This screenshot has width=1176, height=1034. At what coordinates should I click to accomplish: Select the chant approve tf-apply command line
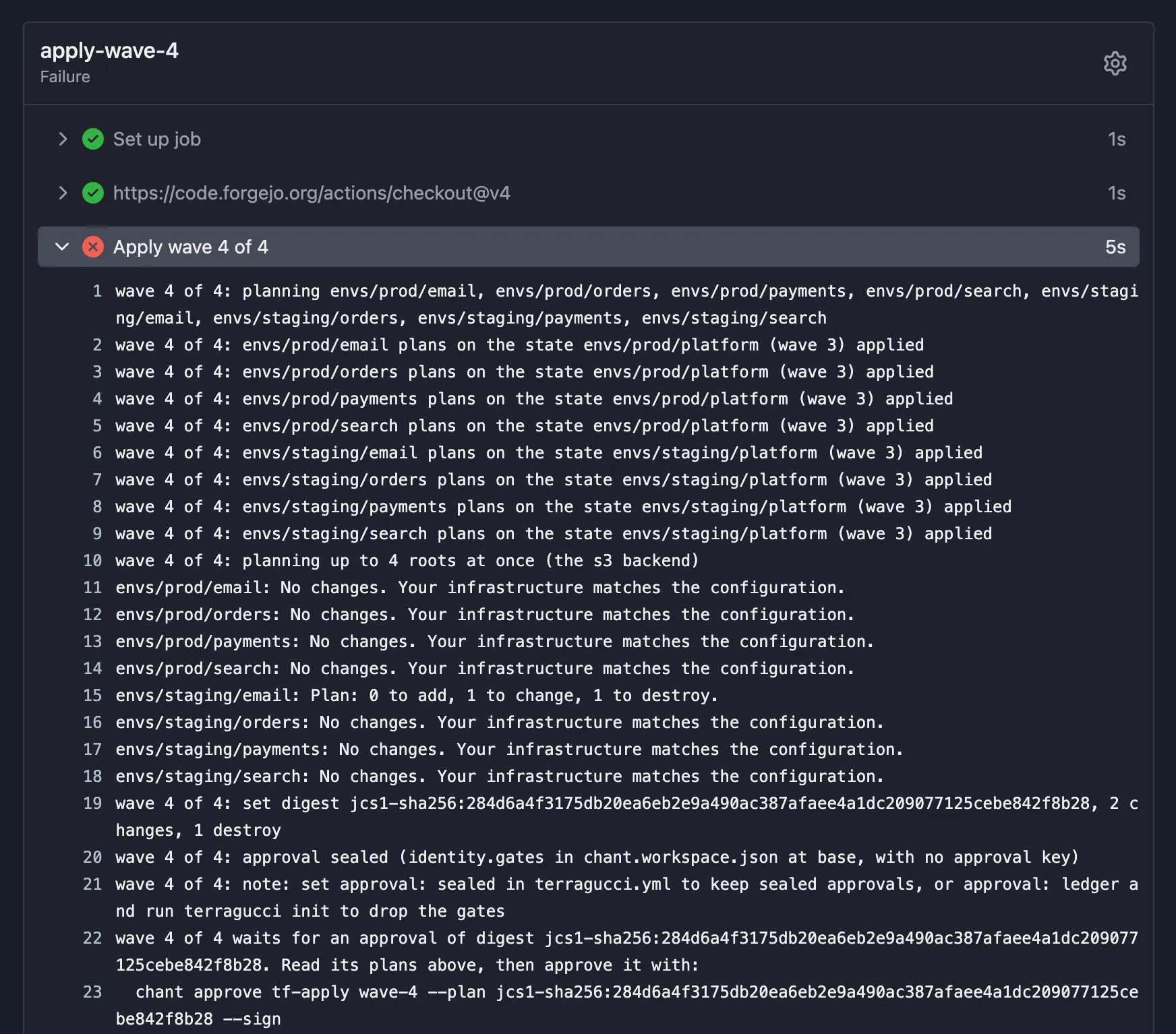click(x=627, y=1006)
